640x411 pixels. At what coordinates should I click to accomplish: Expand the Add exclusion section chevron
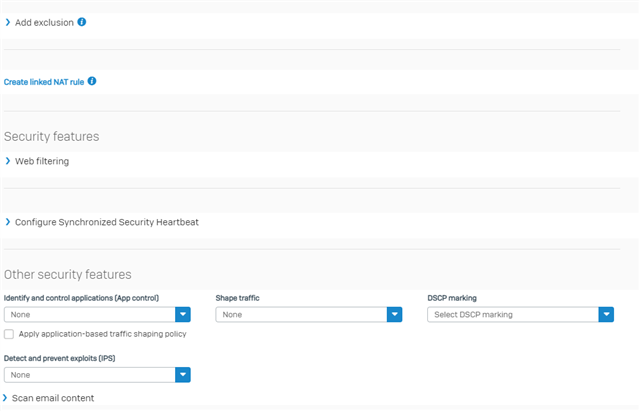click(8, 22)
